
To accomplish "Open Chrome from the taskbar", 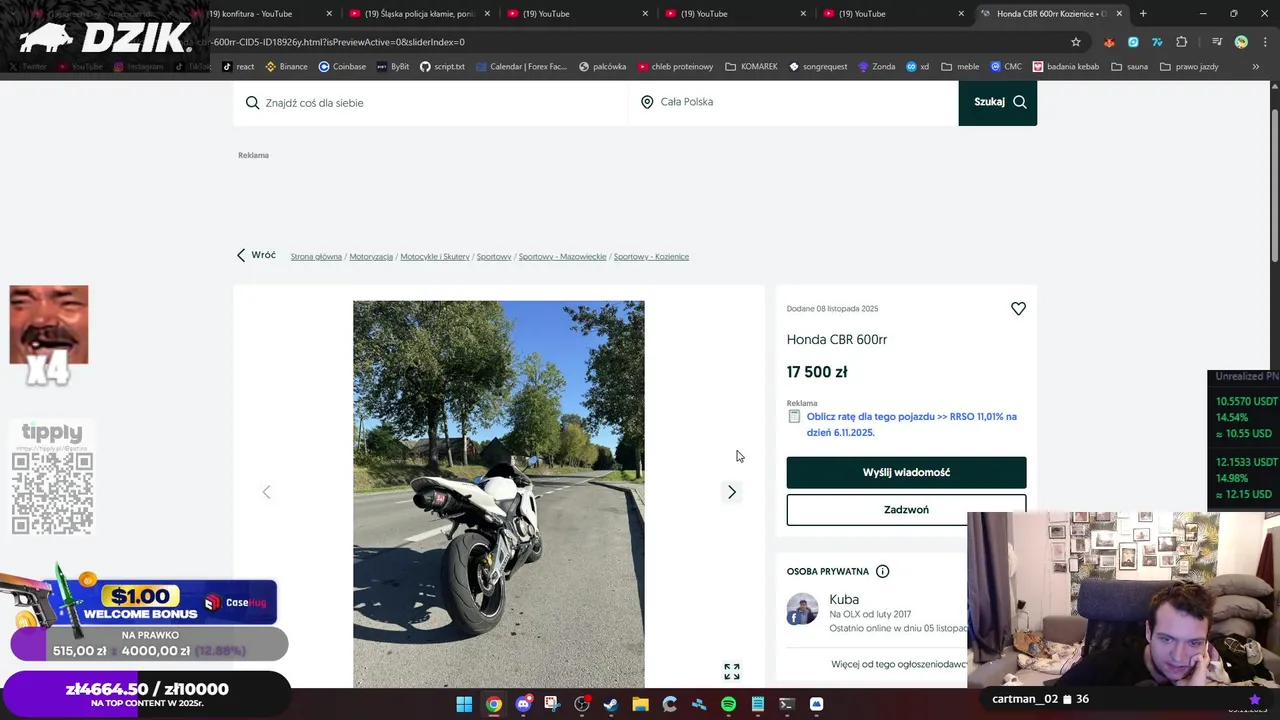I will [493, 704].
